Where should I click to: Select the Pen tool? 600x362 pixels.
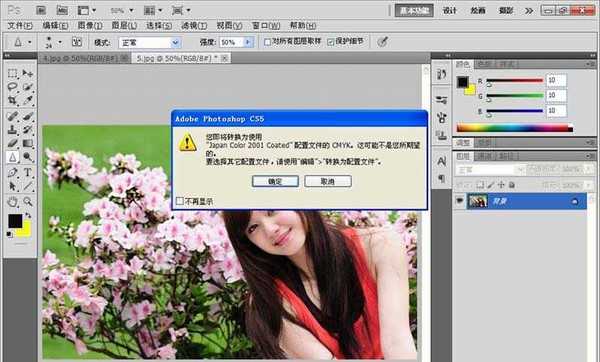[x=12, y=172]
